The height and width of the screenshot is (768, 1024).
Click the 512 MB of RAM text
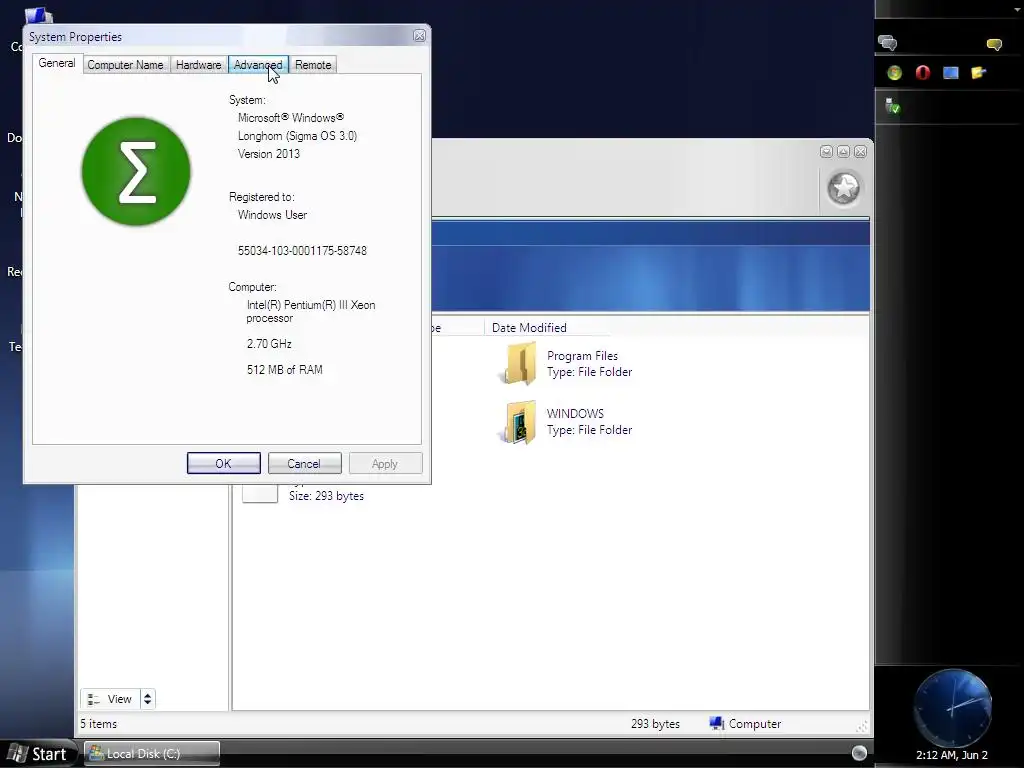coord(285,370)
